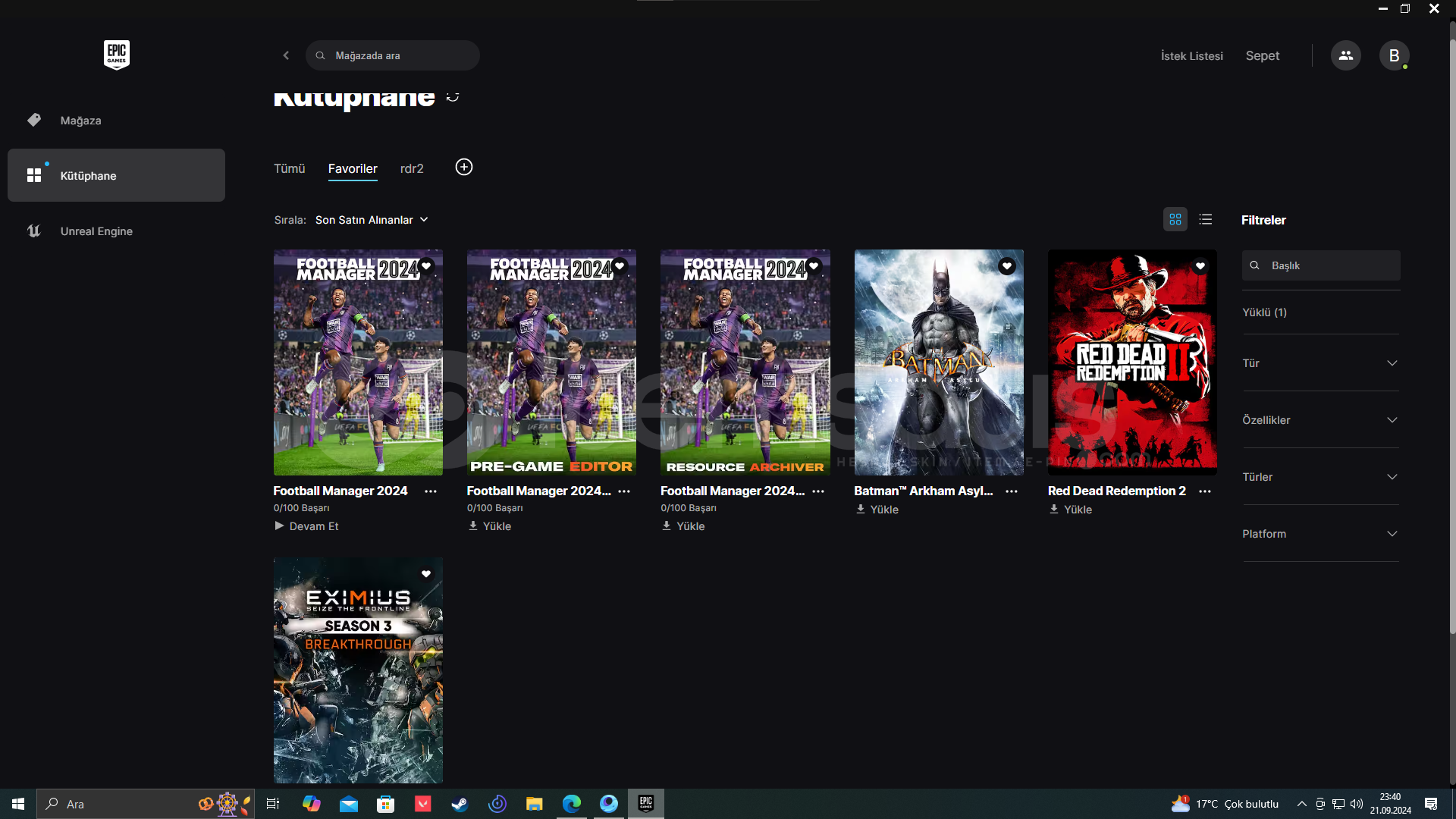1456x819 pixels.
Task: Toggle favorite heart on Eximius card
Action: tap(426, 574)
